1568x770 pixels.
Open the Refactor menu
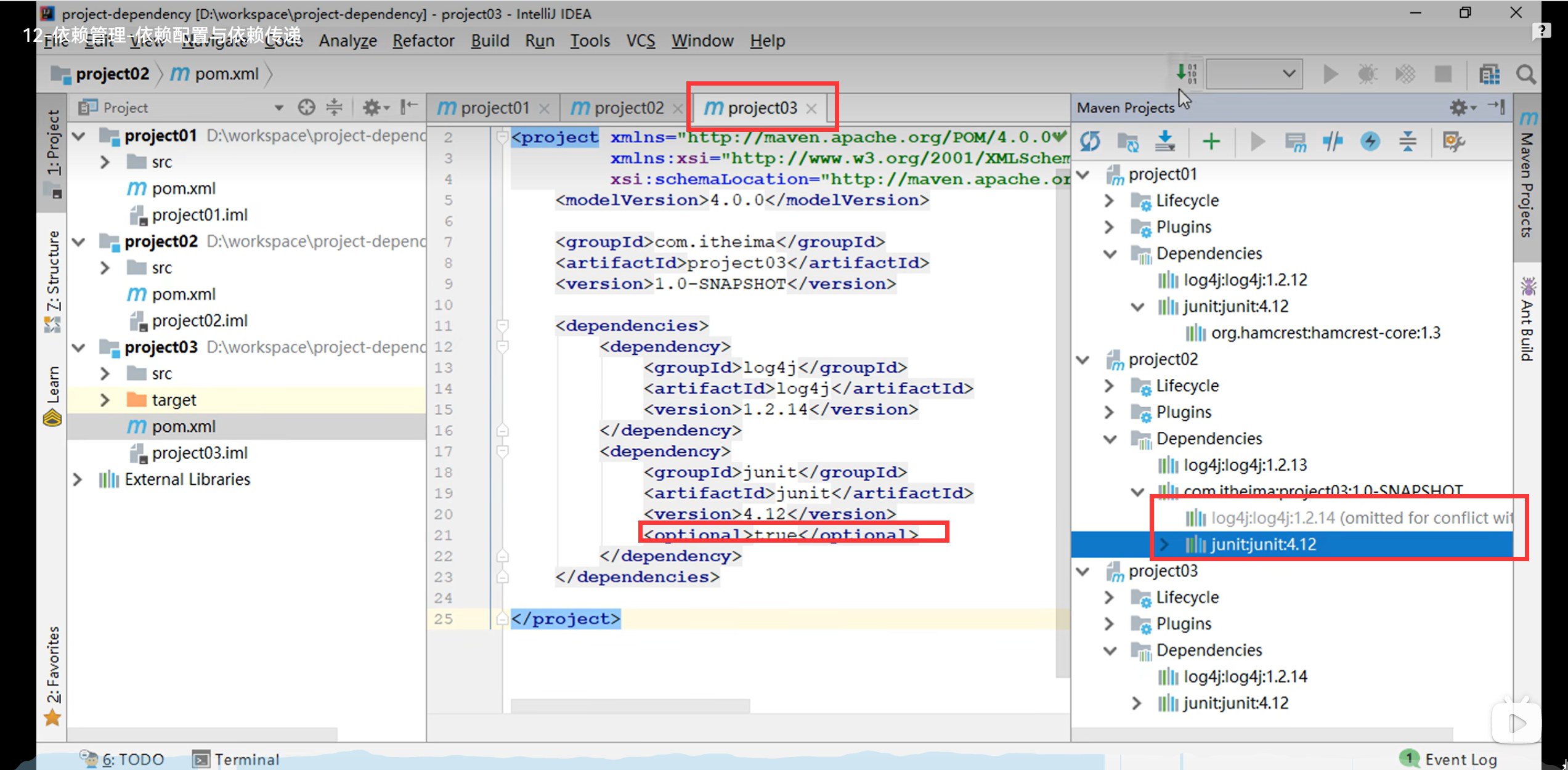pyautogui.click(x=423, y=41)
